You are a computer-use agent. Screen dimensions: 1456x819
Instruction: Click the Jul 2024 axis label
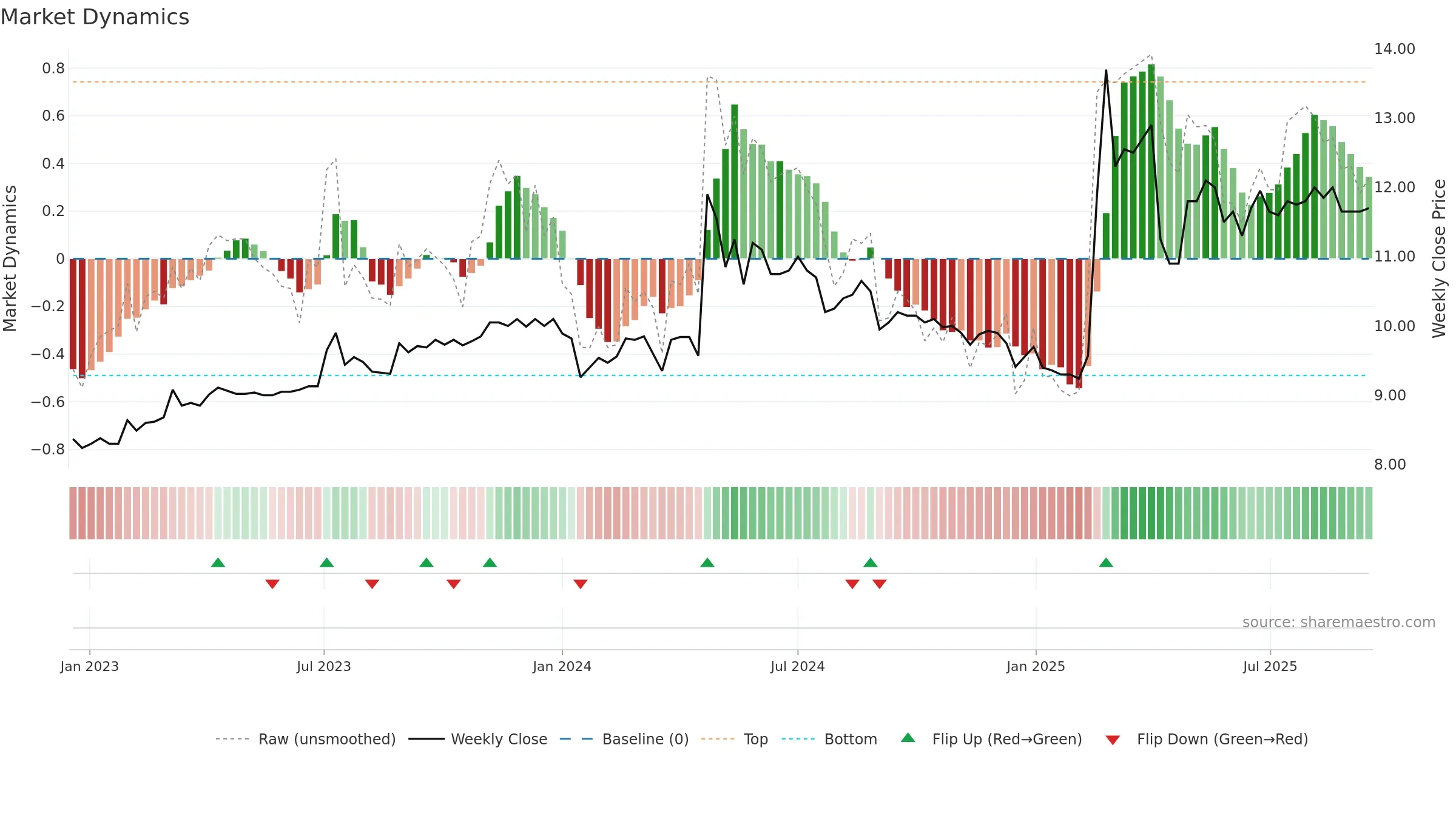tap(798, 666)
